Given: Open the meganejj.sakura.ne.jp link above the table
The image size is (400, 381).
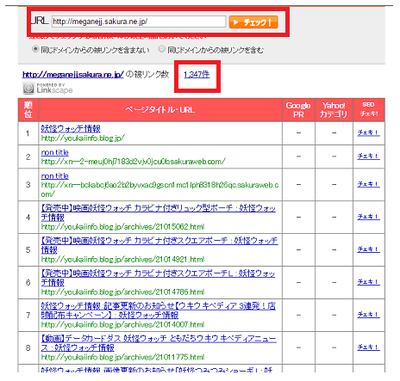Looking at the screenshot, I should click(x=73, y=74).
